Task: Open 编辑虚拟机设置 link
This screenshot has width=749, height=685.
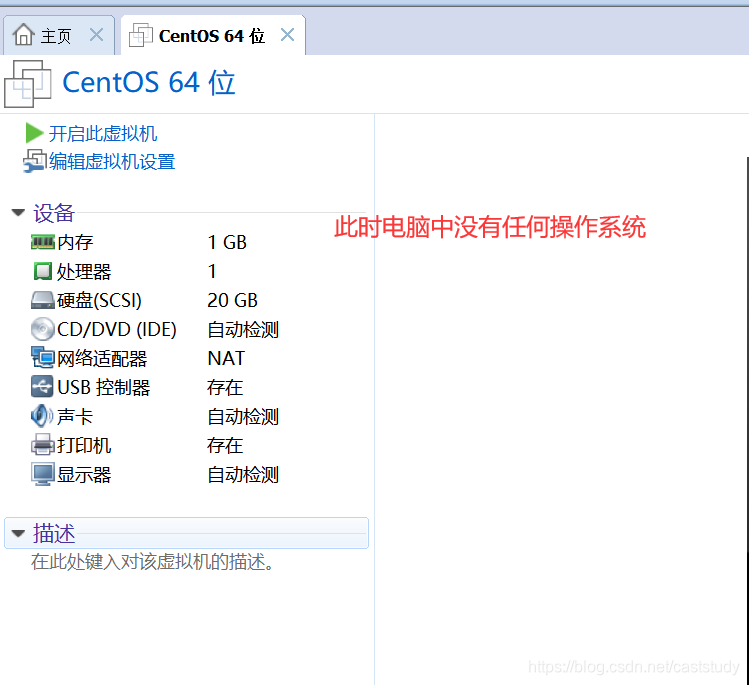Action: [112, 161]
